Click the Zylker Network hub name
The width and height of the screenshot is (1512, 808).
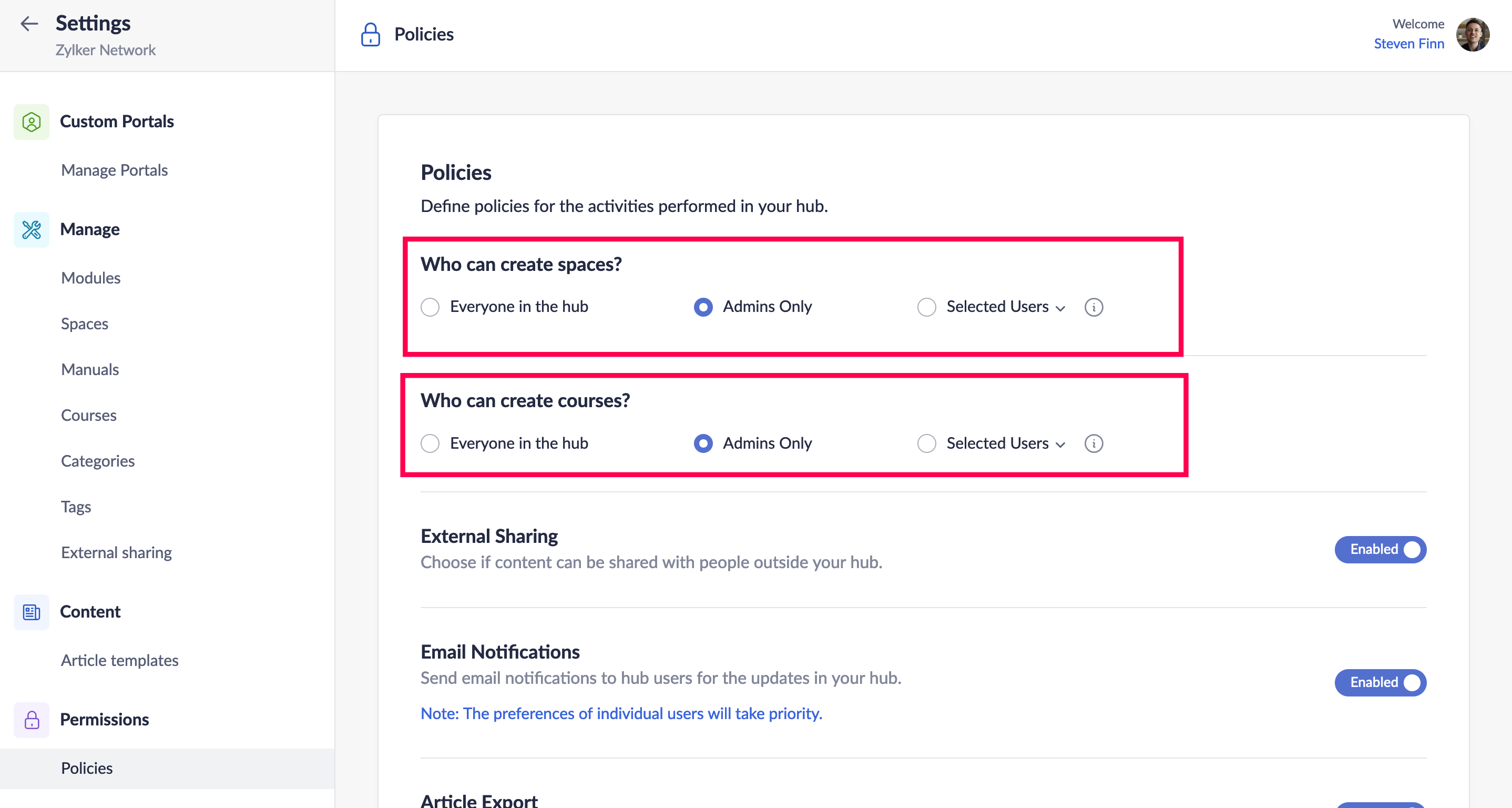click(x=106, y=50)
